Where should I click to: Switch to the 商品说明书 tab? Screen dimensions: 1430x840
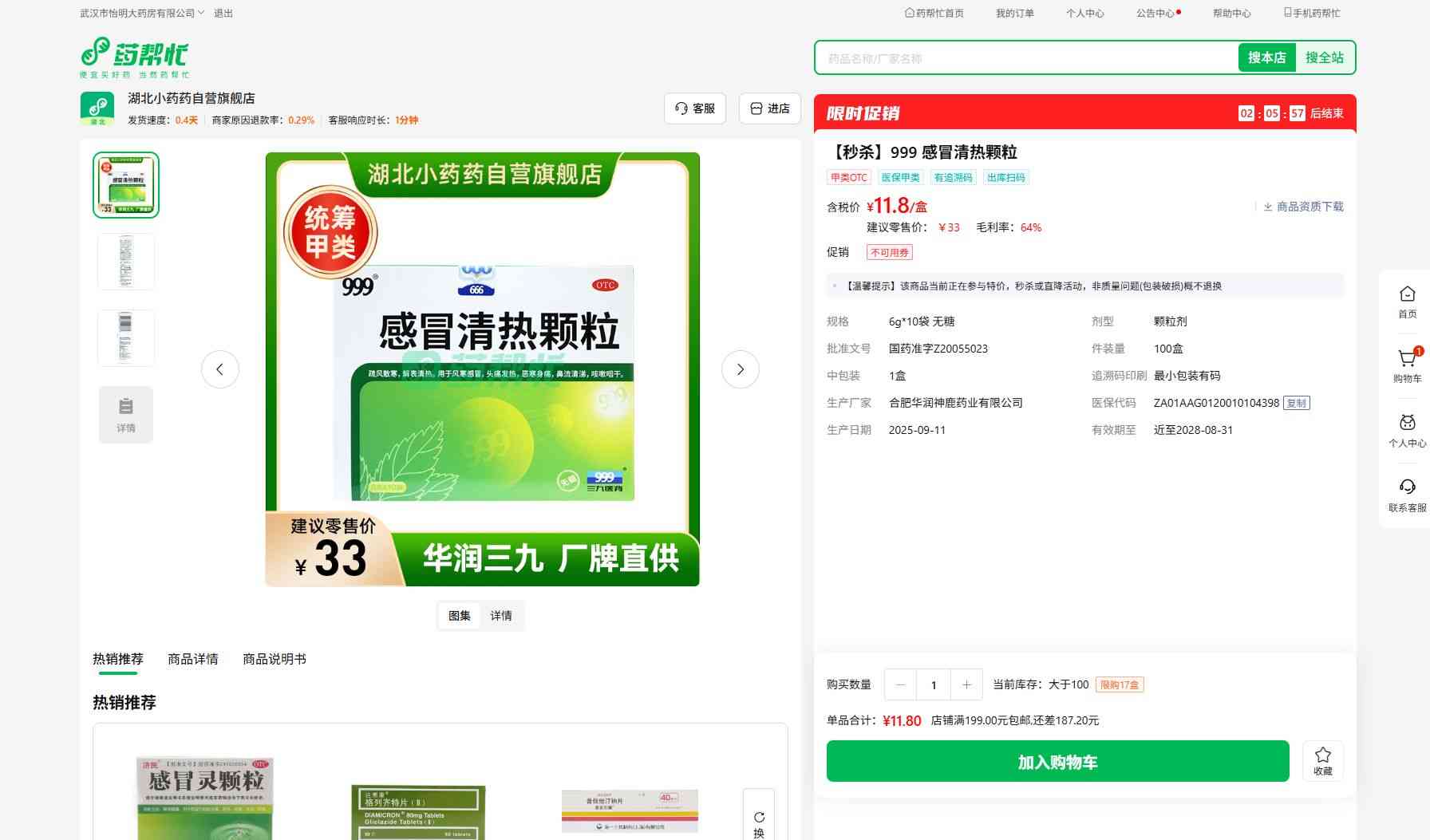(275, 659)
